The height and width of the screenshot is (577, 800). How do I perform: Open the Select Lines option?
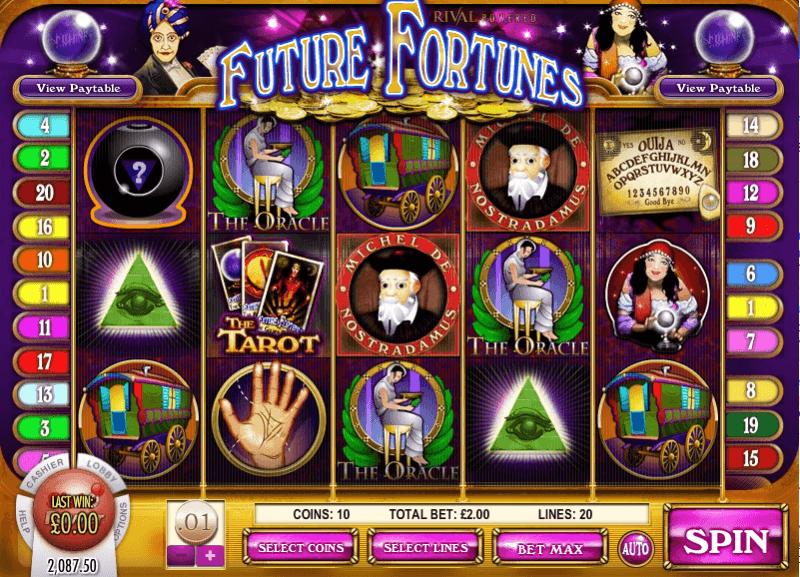426,548
